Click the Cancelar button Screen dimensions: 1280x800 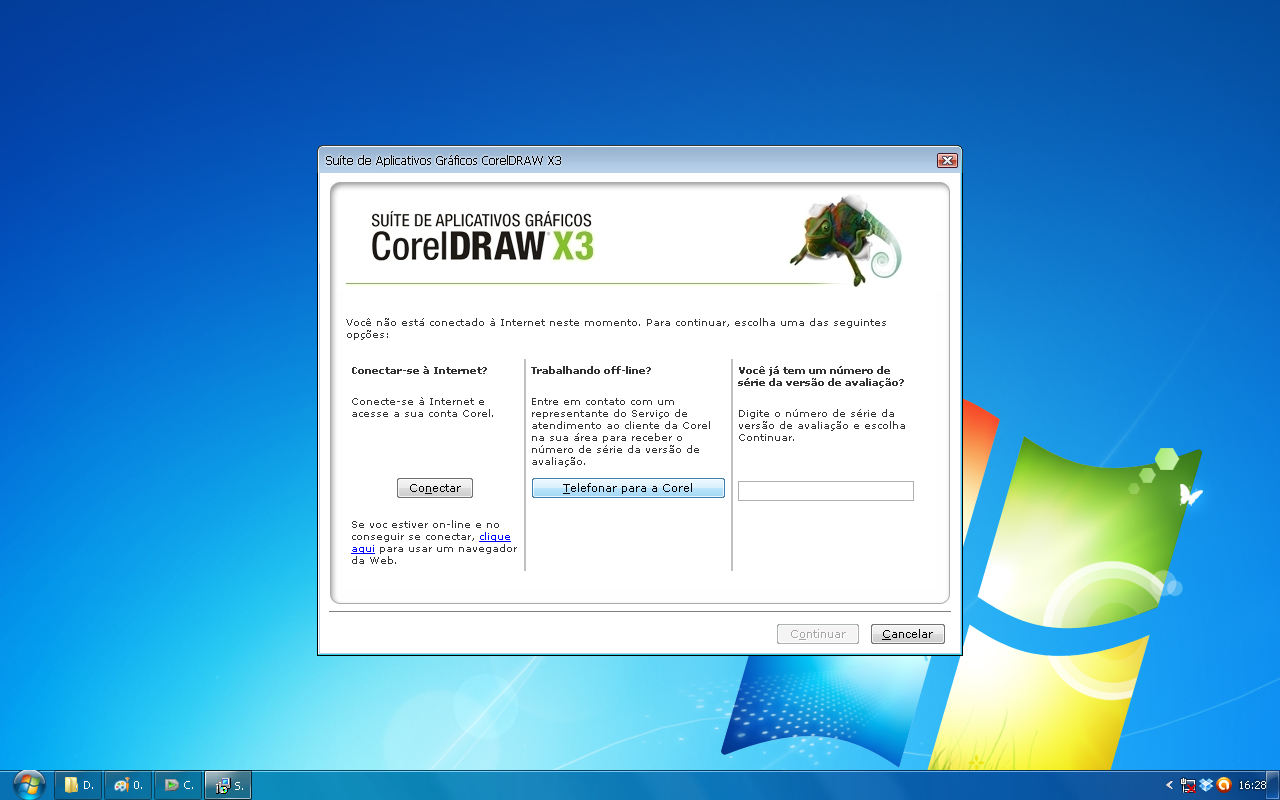click(x=908, y=634)
